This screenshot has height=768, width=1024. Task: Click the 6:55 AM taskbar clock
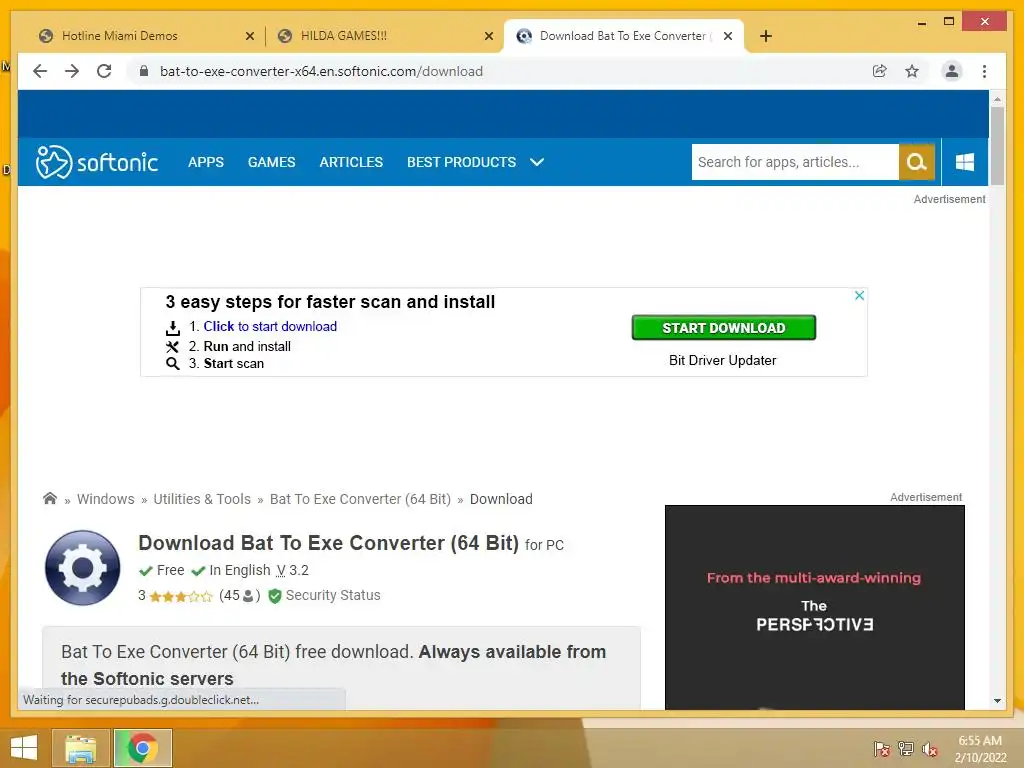(980, 741)
